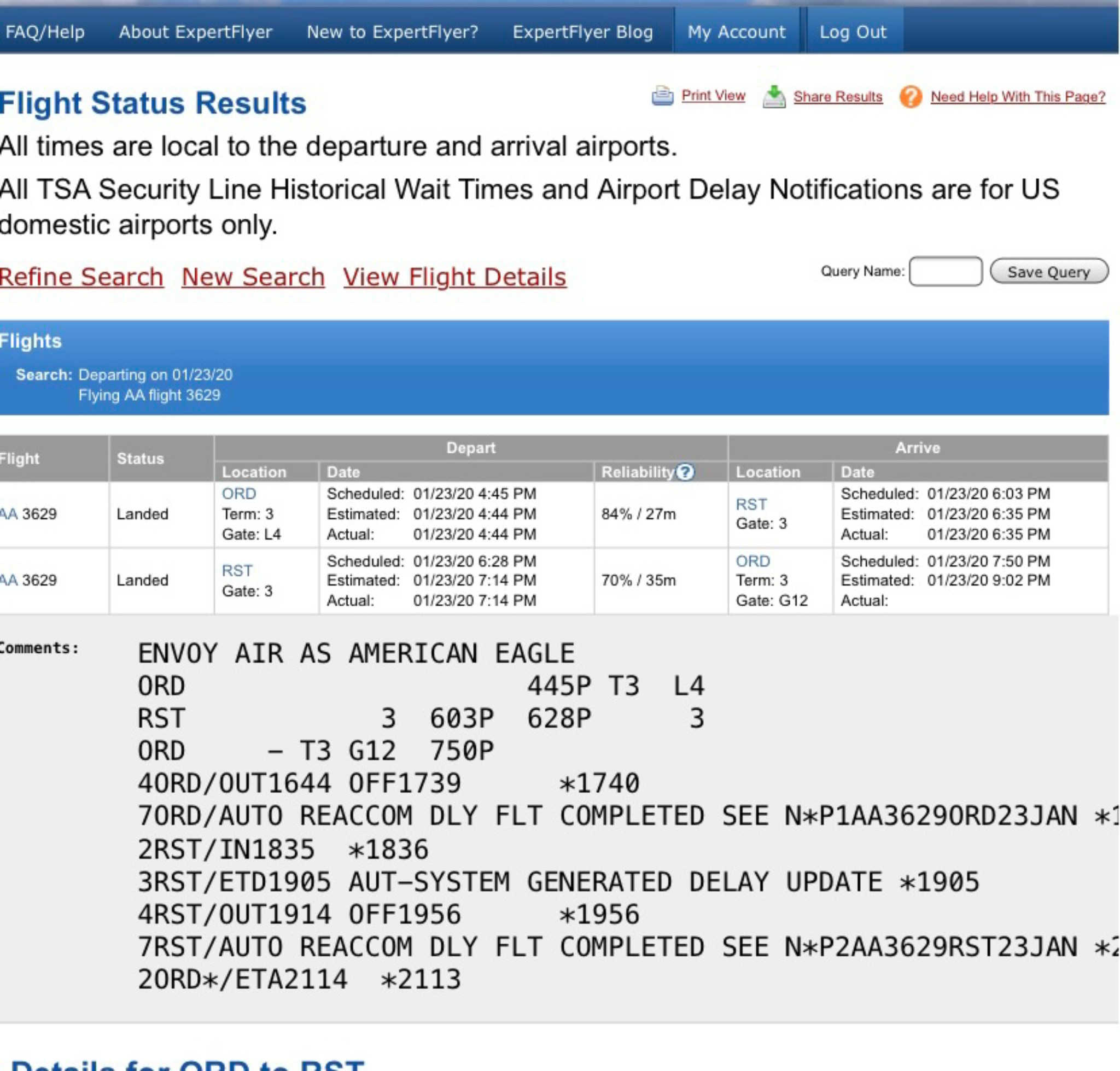The width and height of the screenshot is (1120, 1071).
Task: Click the 4RST/OUT1914 OFF1956 comment line
Action: [x=388, y=914]
